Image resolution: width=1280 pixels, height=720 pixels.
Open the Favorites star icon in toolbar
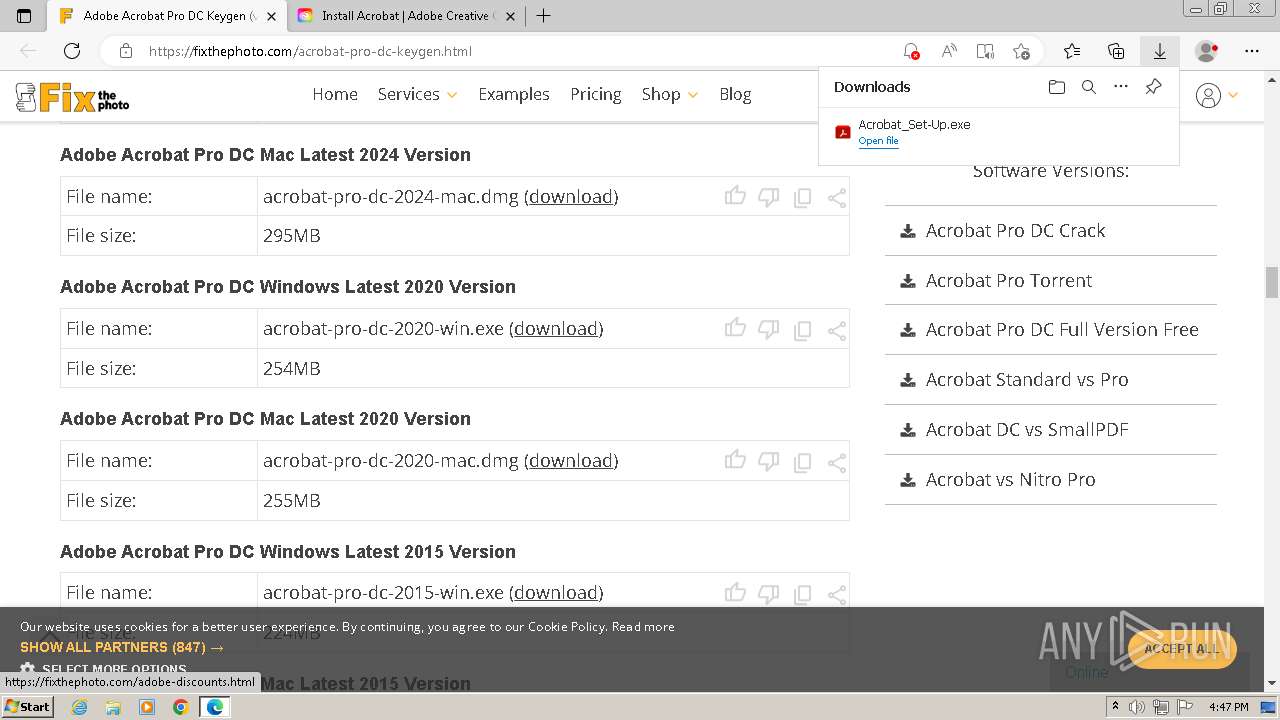1072,51
